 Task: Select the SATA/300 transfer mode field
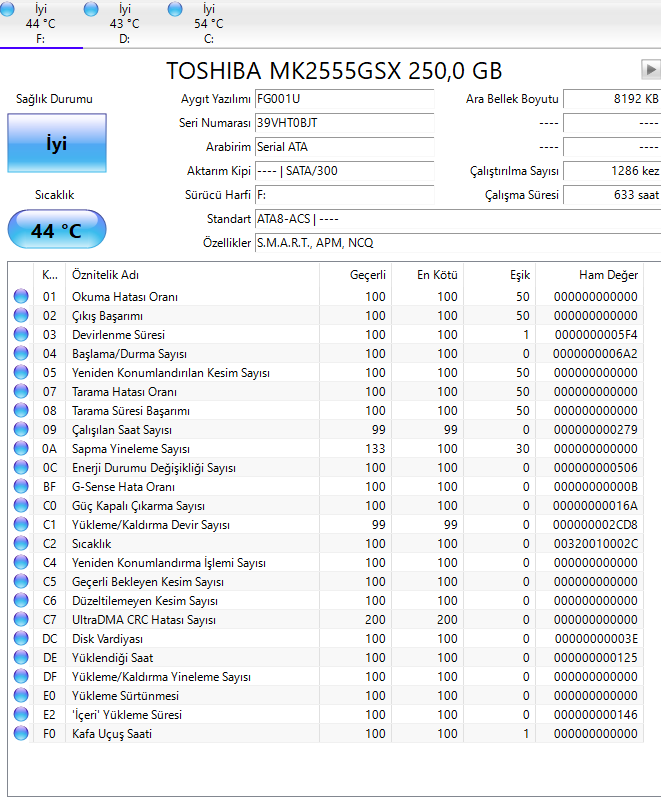click(344, 171)
